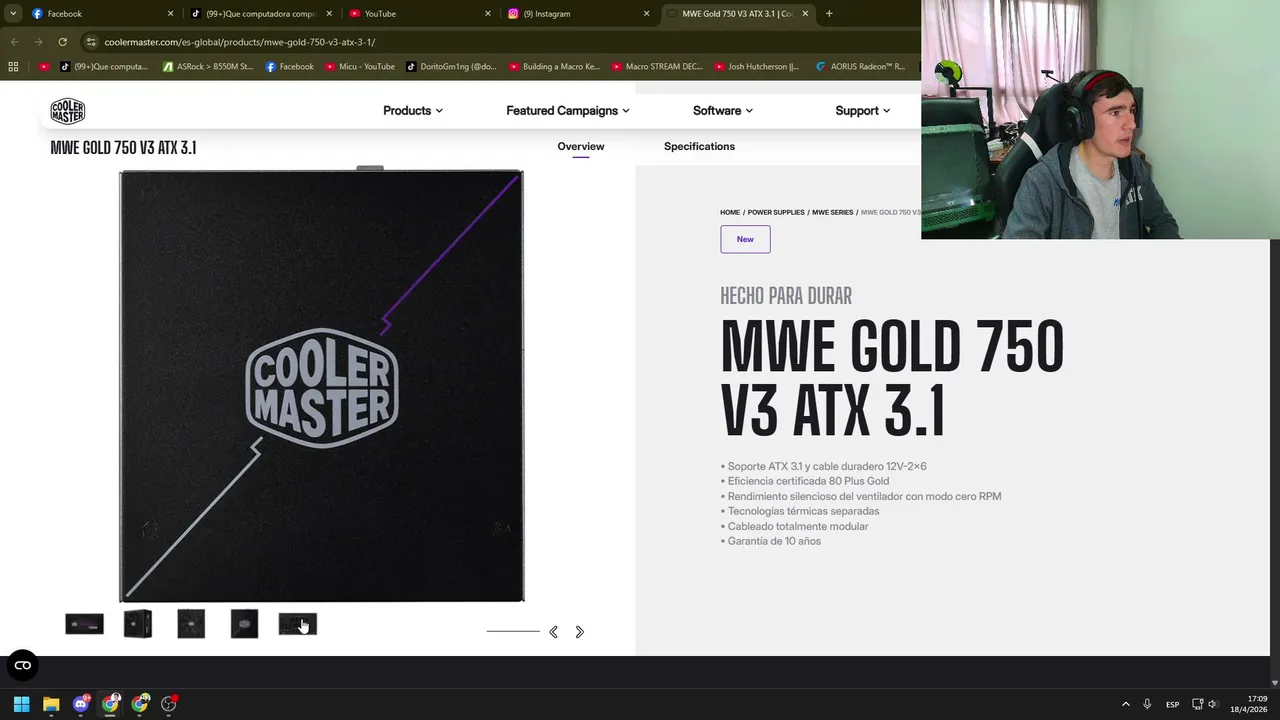Open the ASRock B550M bookmark
The width and height of the screenshot is (1280, 720).
point(209,67)
